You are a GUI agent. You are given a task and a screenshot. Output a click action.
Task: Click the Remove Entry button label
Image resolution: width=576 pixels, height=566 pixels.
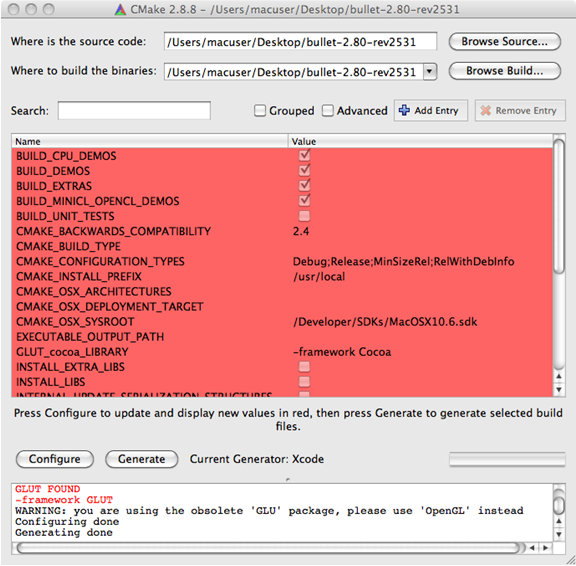pos(526,111)
